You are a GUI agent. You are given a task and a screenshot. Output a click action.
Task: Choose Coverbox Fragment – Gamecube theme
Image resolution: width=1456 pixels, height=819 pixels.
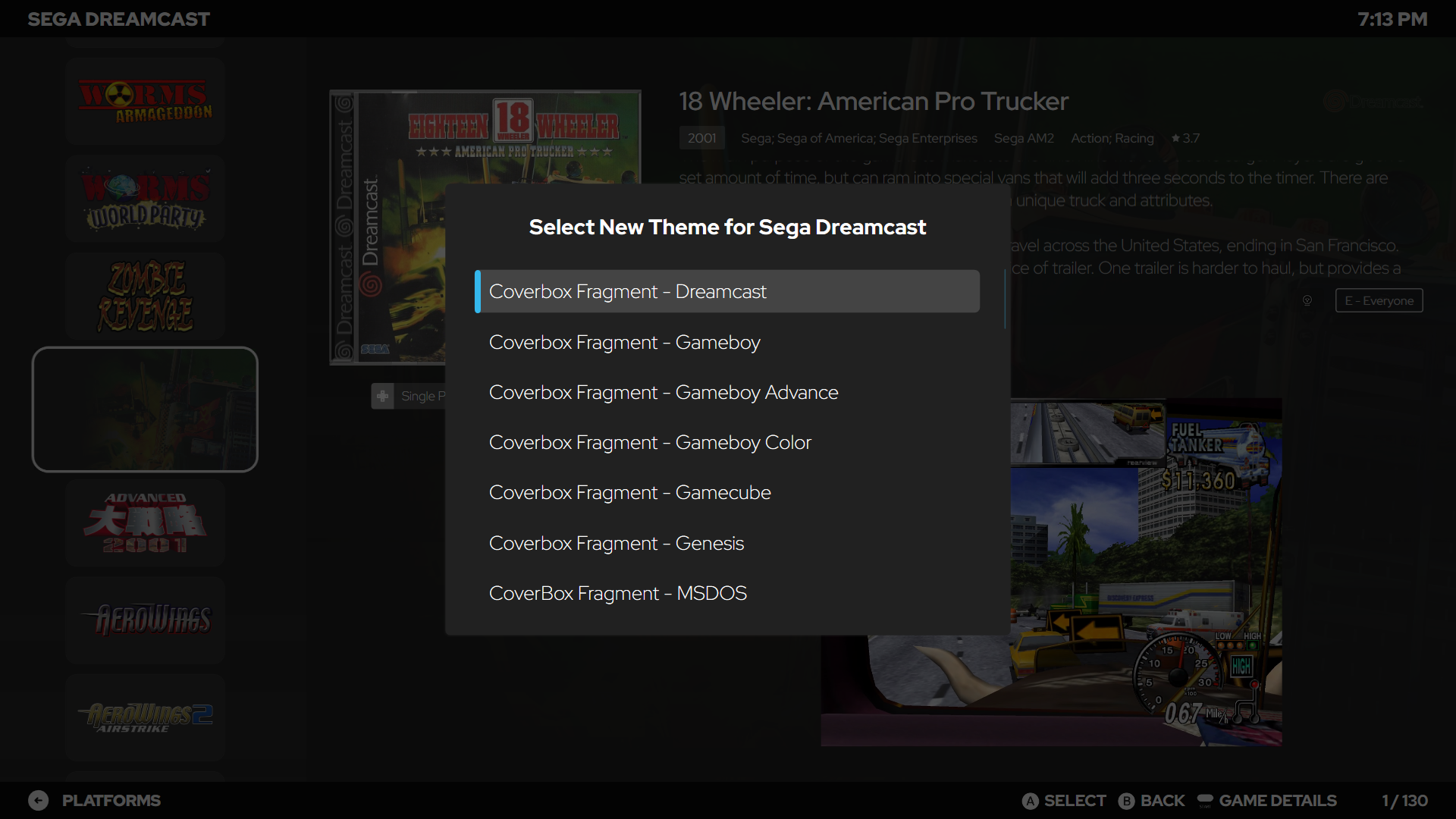(x=727, y=492)
